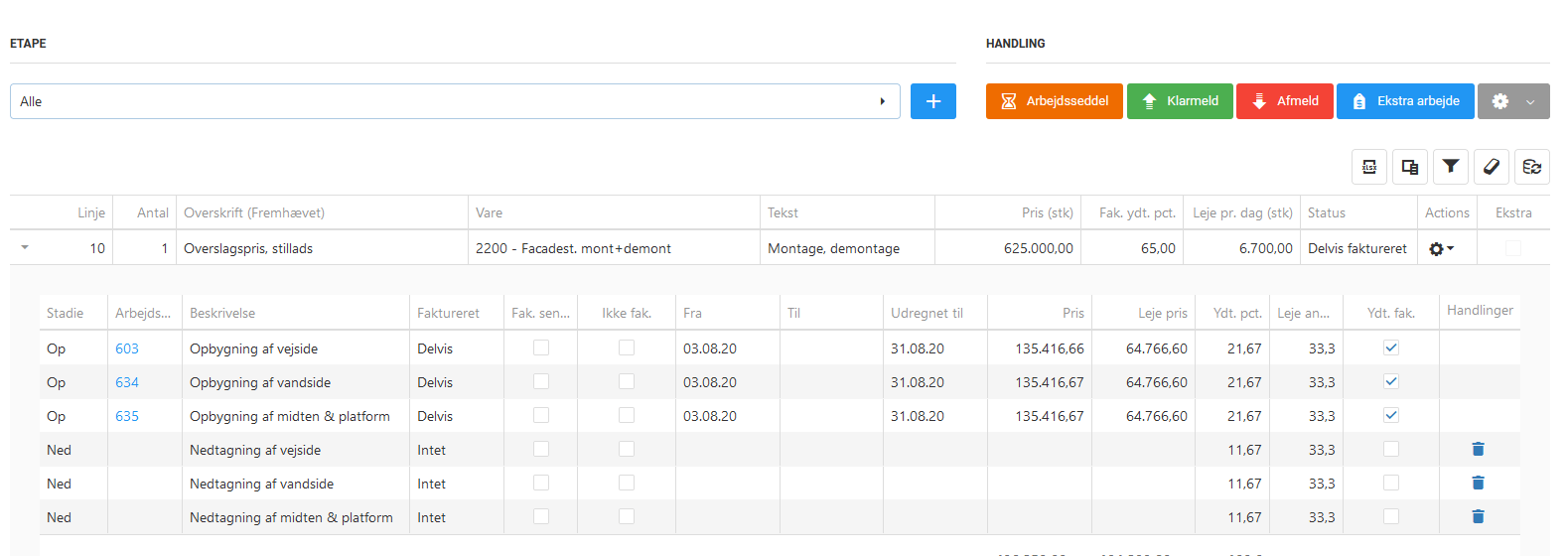Tick Fak. sen. for Opbygning af vandside

coord(541,382)
